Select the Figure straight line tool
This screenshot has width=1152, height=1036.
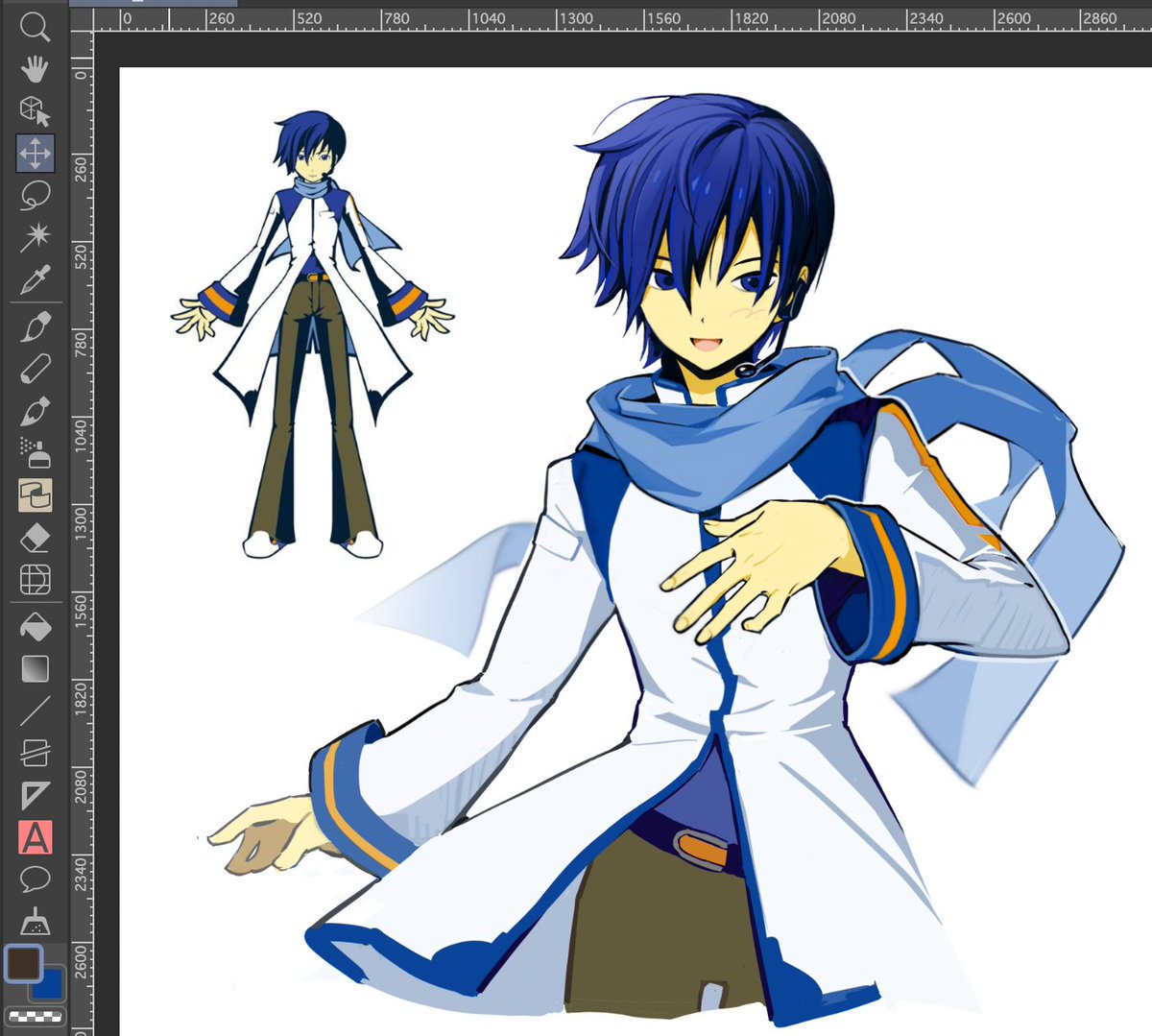(x=35, y=711)
